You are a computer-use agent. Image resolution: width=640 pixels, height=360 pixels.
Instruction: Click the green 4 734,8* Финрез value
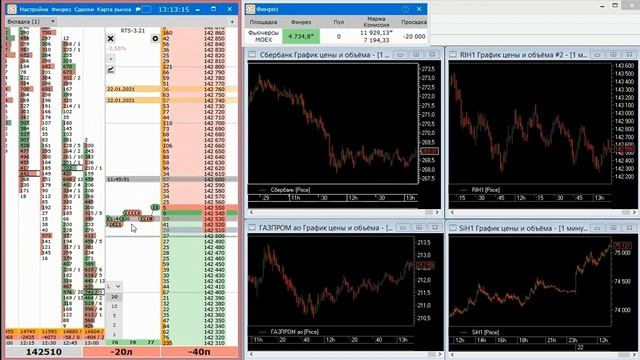pyautogui.click(x=301, y=36)
